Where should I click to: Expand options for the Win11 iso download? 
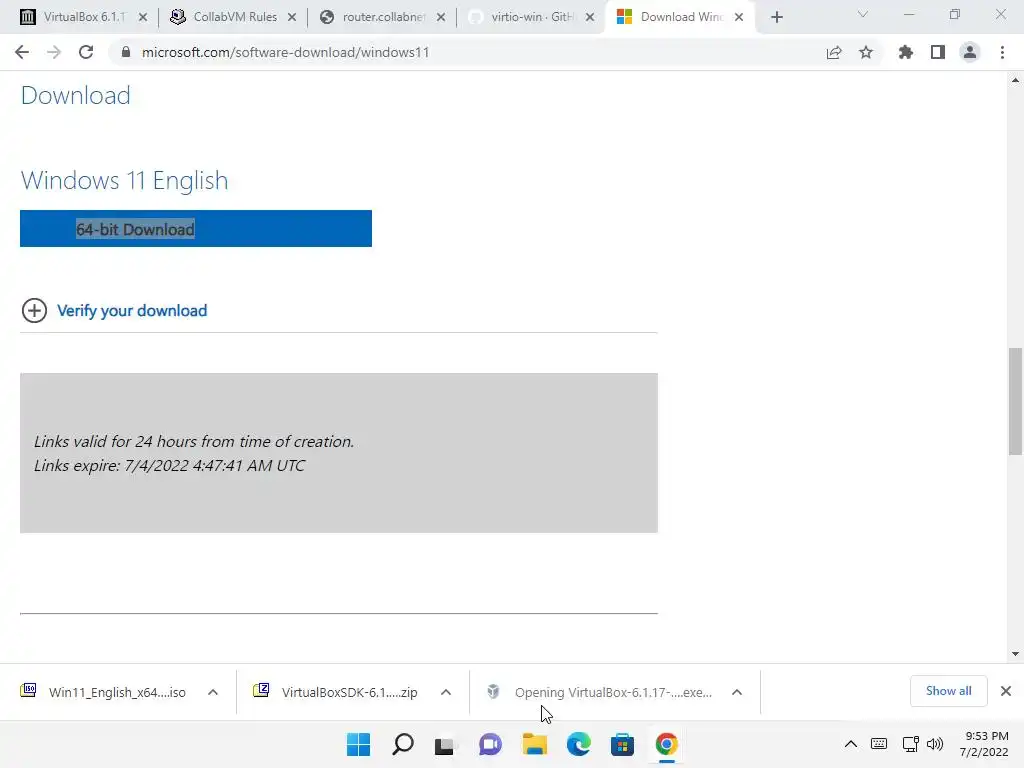pyautogui.click(x=213, y=692)
